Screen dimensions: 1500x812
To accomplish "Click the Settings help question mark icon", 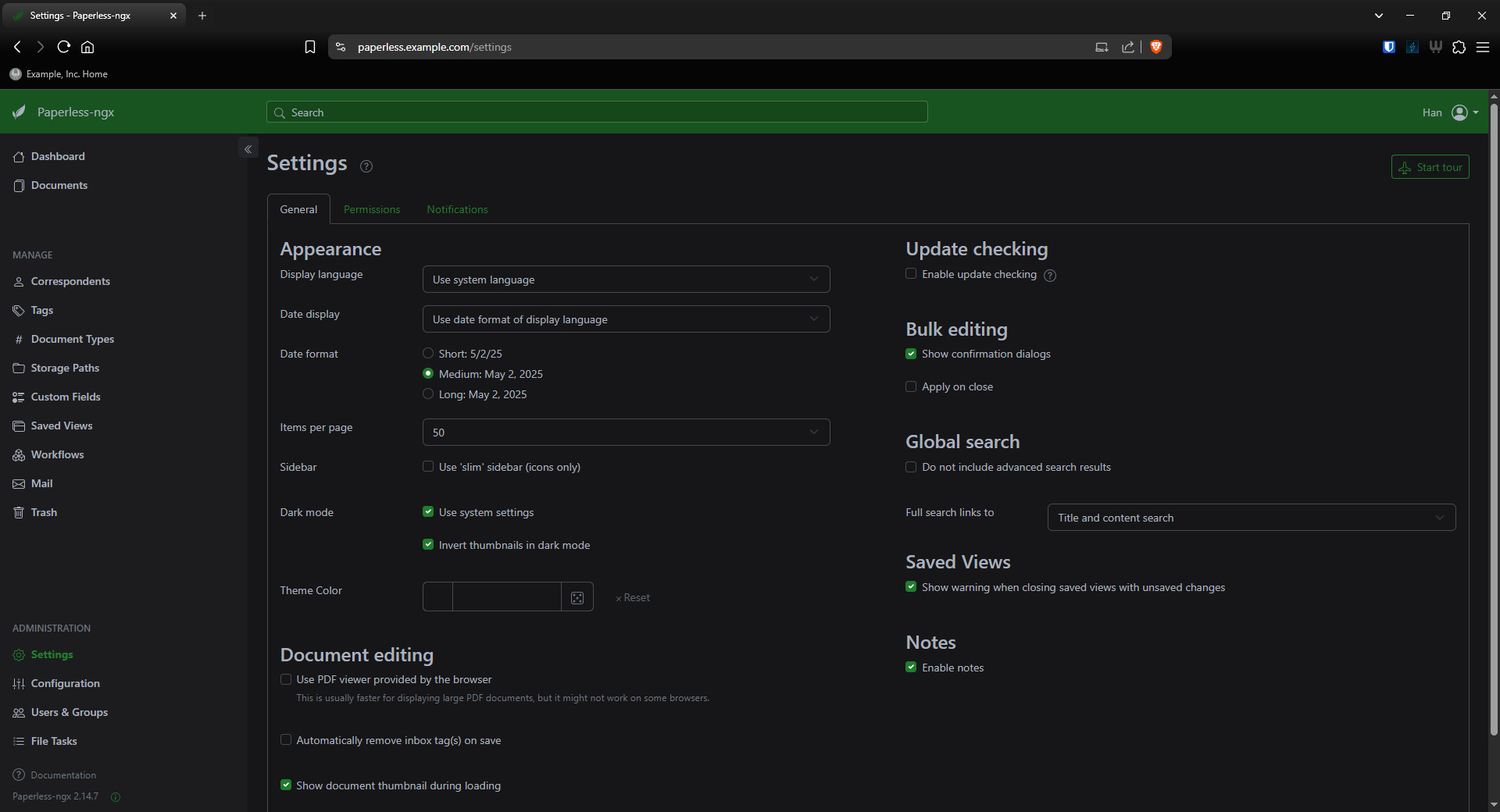I will pos(366,166).
